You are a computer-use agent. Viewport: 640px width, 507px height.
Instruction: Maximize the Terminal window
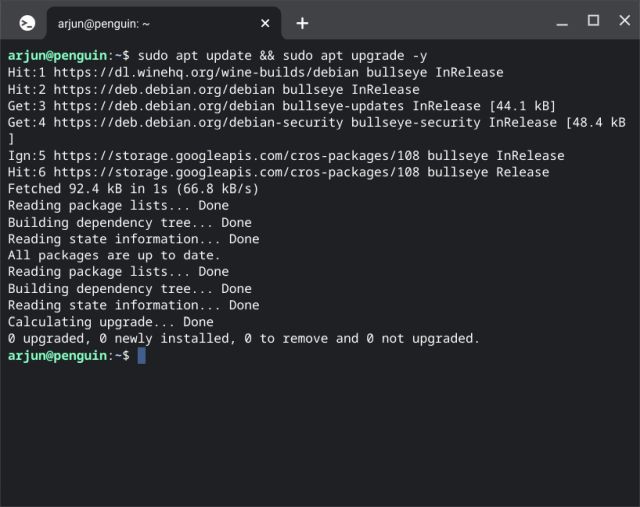[593, 21]
